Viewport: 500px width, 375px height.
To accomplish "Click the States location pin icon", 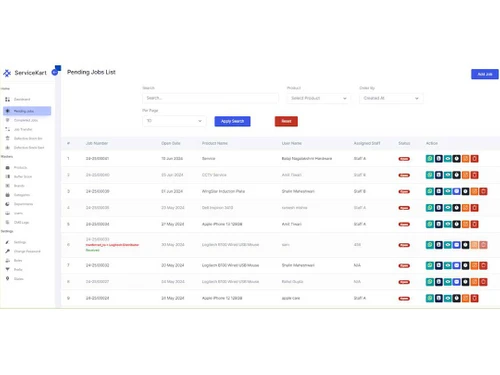I will [7, 278].
